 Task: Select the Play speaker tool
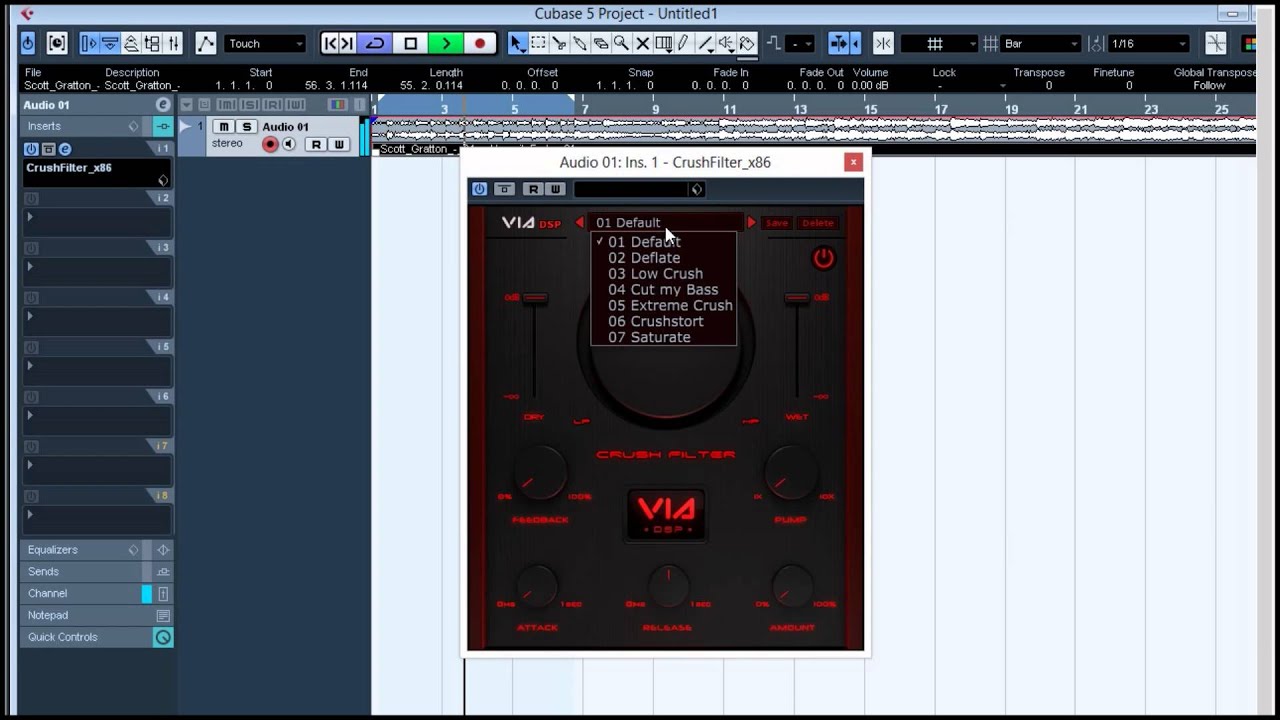(x=726, y=44)
